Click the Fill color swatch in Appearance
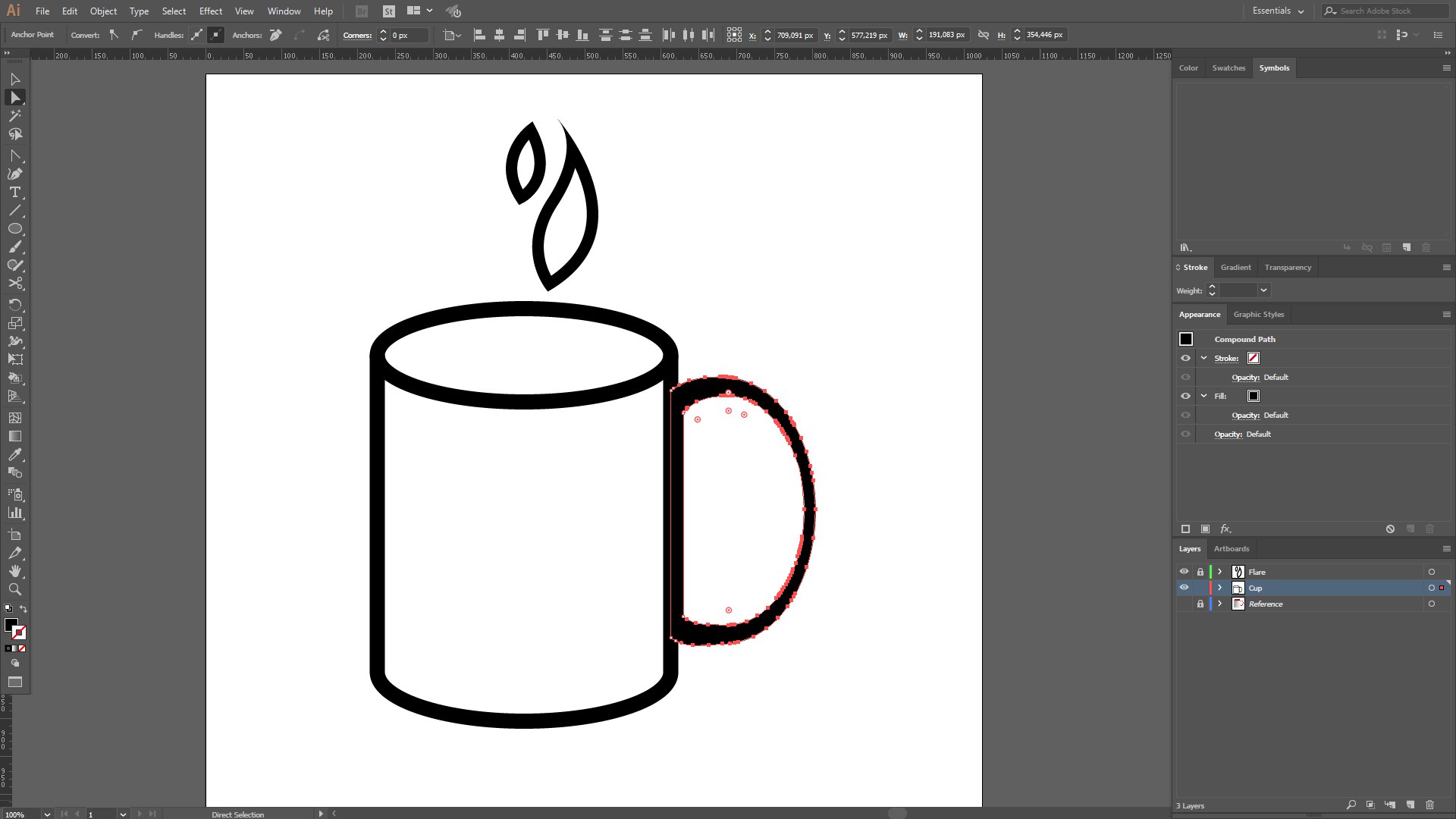Viewport: 1456px width, 819px height. pos(1253,396)
